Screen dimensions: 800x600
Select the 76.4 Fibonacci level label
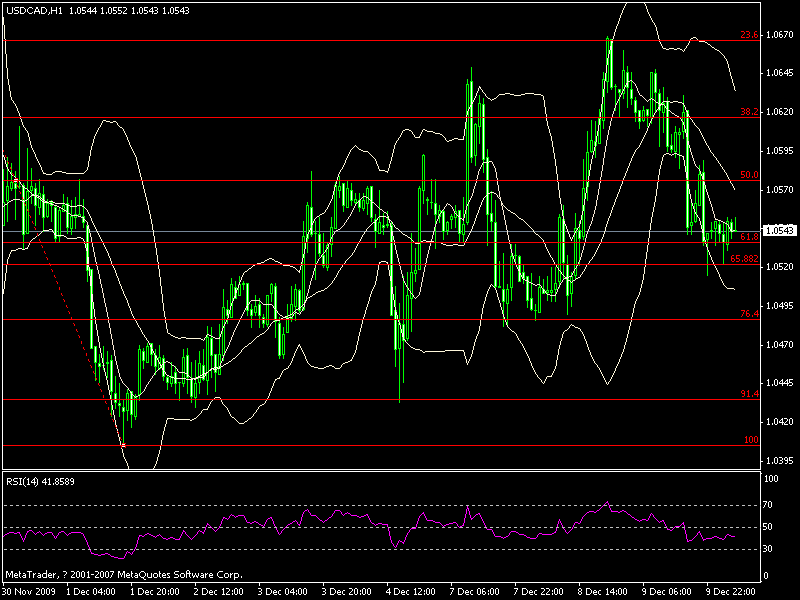pos(749,314)
